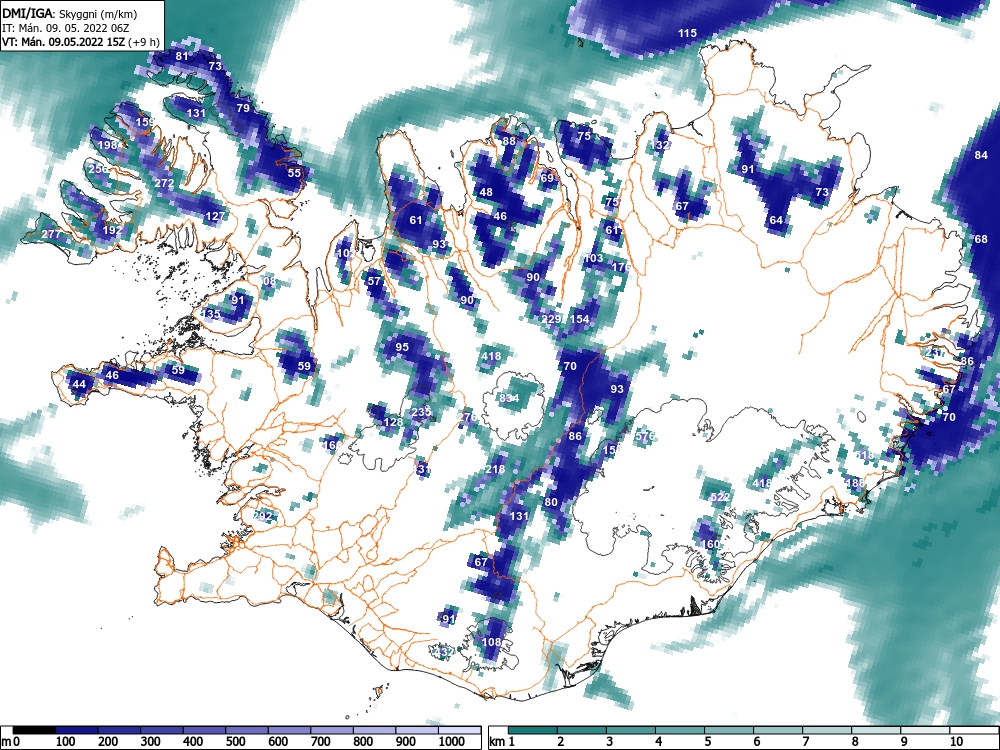Screen dimensions: 1000x750
Task: Select the value 132 in the northeast
Action: pos(660,145)
